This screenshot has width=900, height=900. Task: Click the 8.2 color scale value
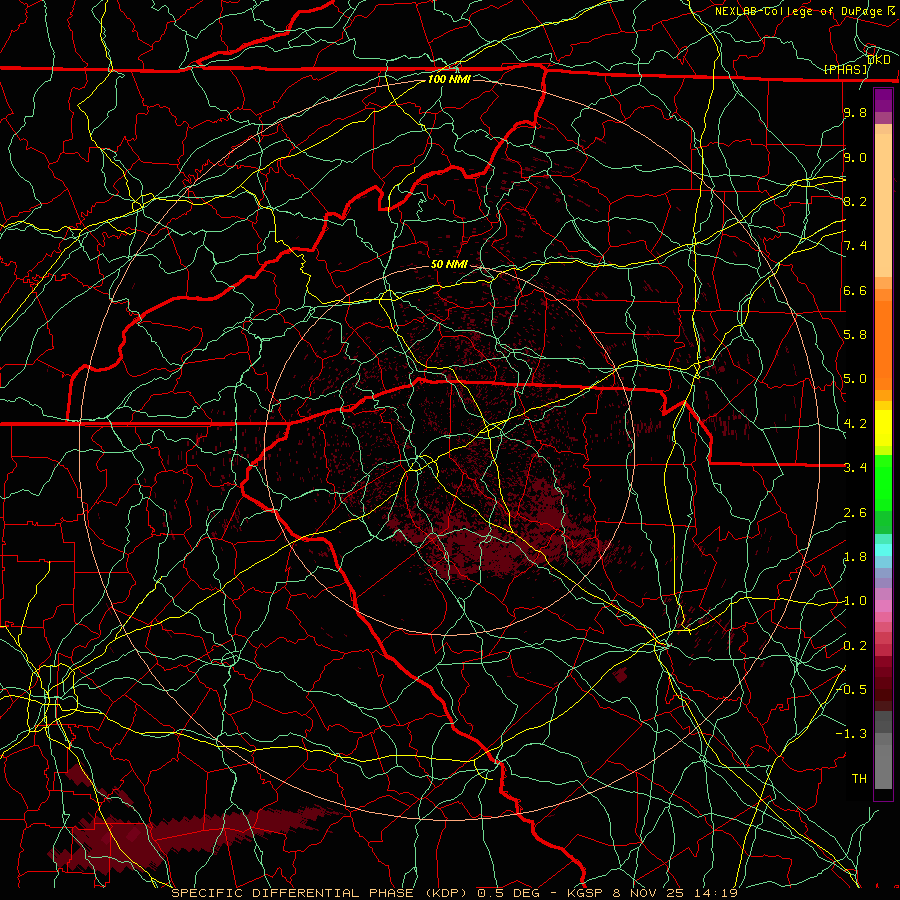(855, 201)
